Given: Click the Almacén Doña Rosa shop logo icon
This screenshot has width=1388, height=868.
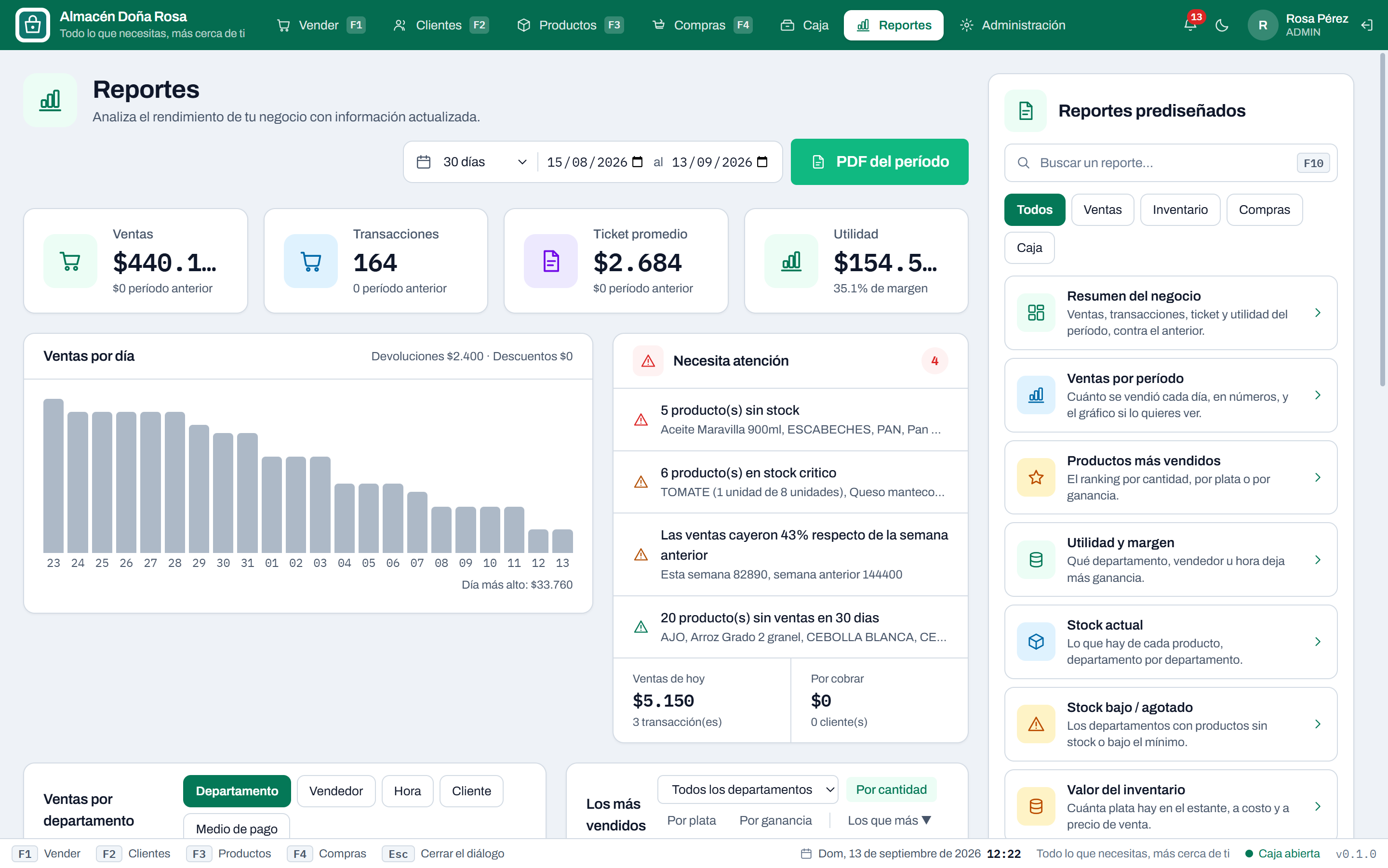Looking at the screenshot, I should [33, 25].
